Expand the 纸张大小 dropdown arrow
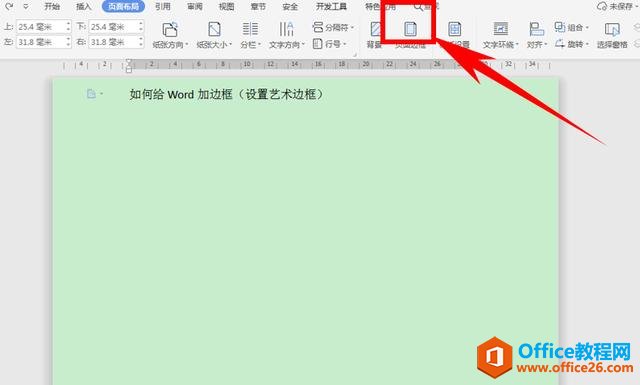 point(231,45)
